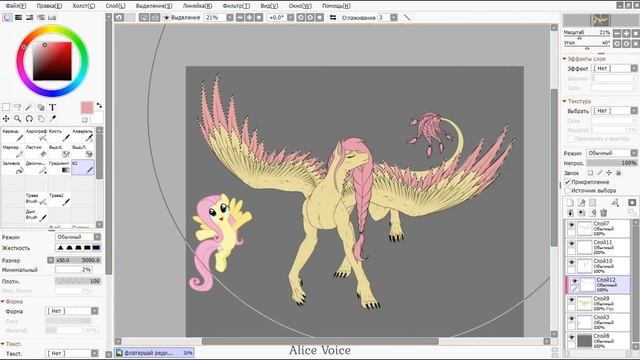
Task: Open brush Режим dropdown
Action: [x=78, y=237]
